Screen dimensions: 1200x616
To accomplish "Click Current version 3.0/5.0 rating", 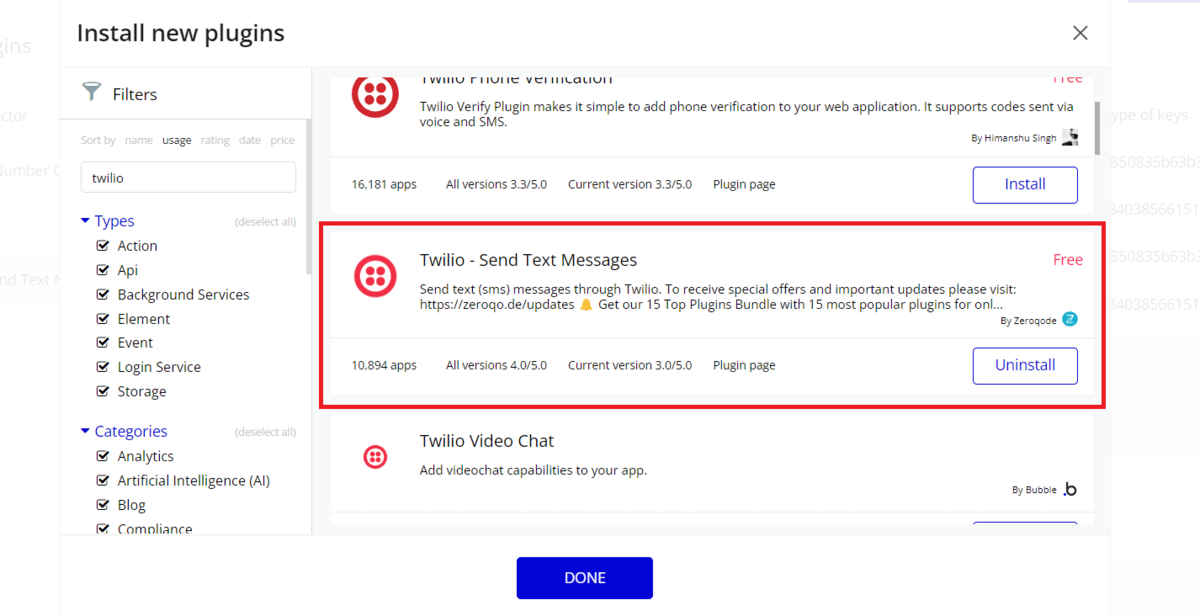I will tap(630, 366).
